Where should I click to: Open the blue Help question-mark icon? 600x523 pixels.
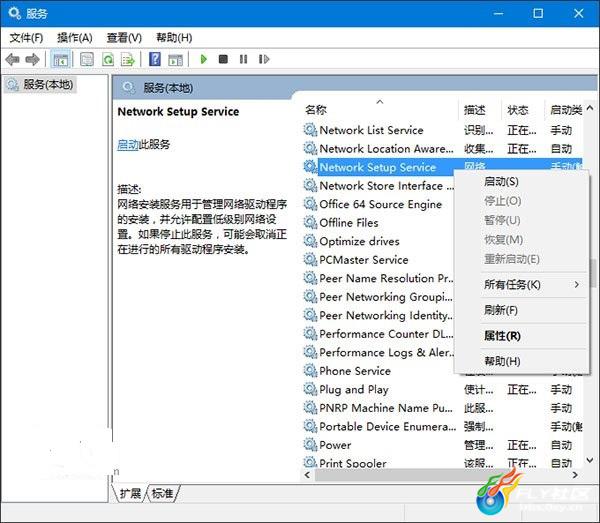coord(155,59)
